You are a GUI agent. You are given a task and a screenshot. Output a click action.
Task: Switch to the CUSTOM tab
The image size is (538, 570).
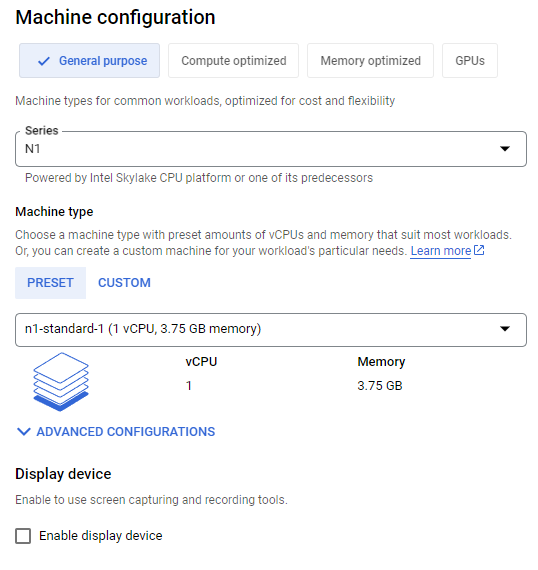coord(124,283)
